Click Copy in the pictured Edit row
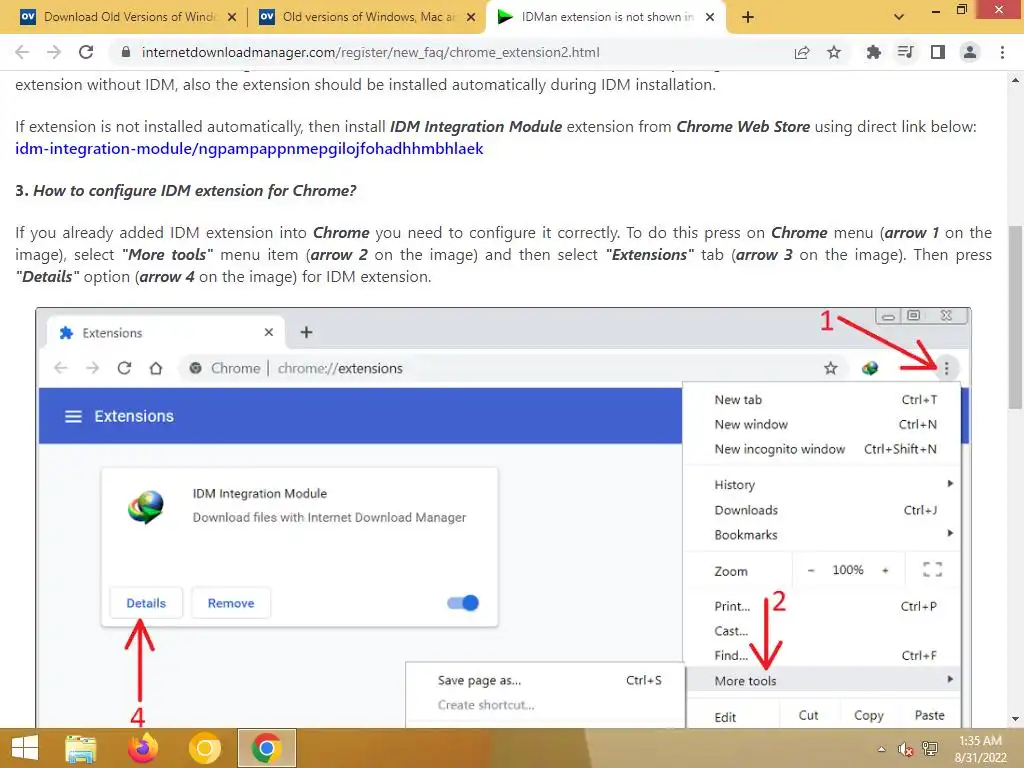The width and height of the screenshot is (1024, 768). click(x=869, y=715)
